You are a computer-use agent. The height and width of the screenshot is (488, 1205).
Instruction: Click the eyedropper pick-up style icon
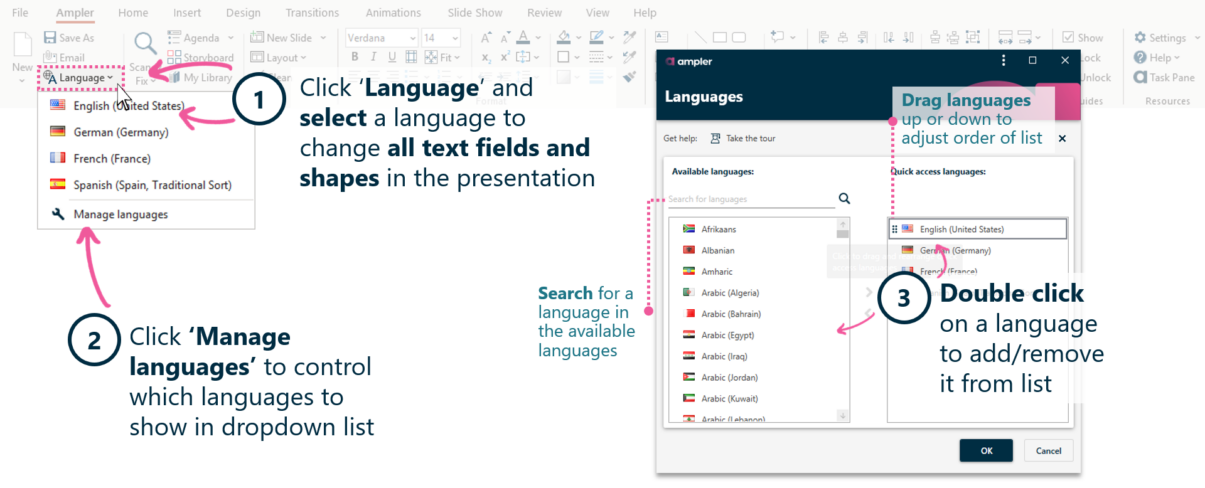[x=629, y=38]
